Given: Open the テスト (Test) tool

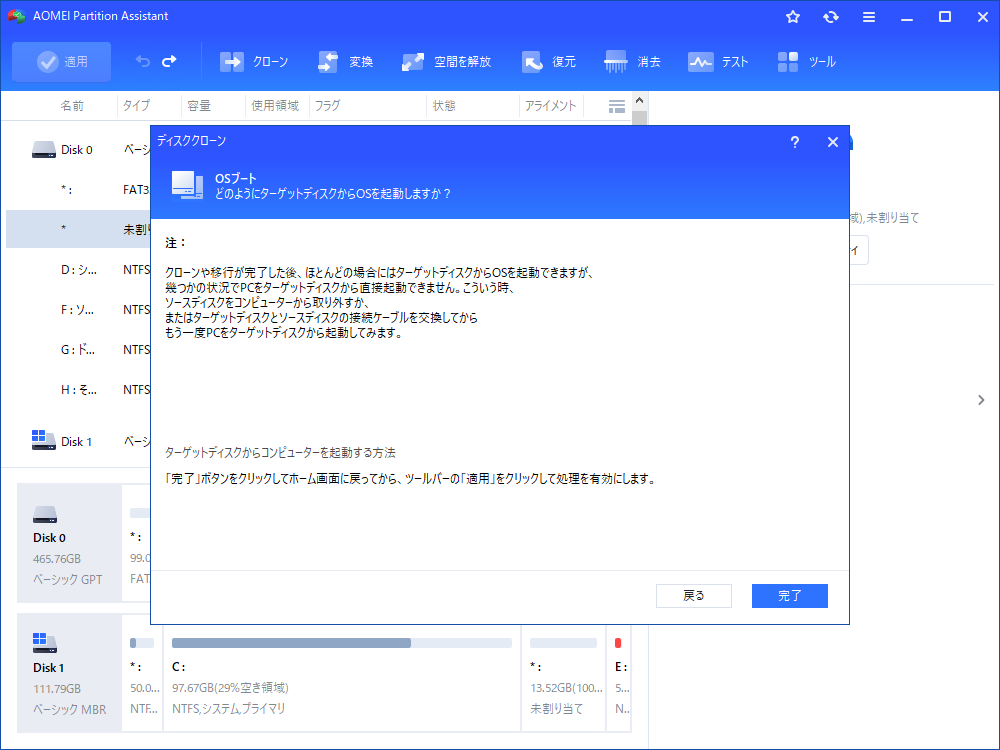Looking at the screenshot, I should tap(718, 62).
